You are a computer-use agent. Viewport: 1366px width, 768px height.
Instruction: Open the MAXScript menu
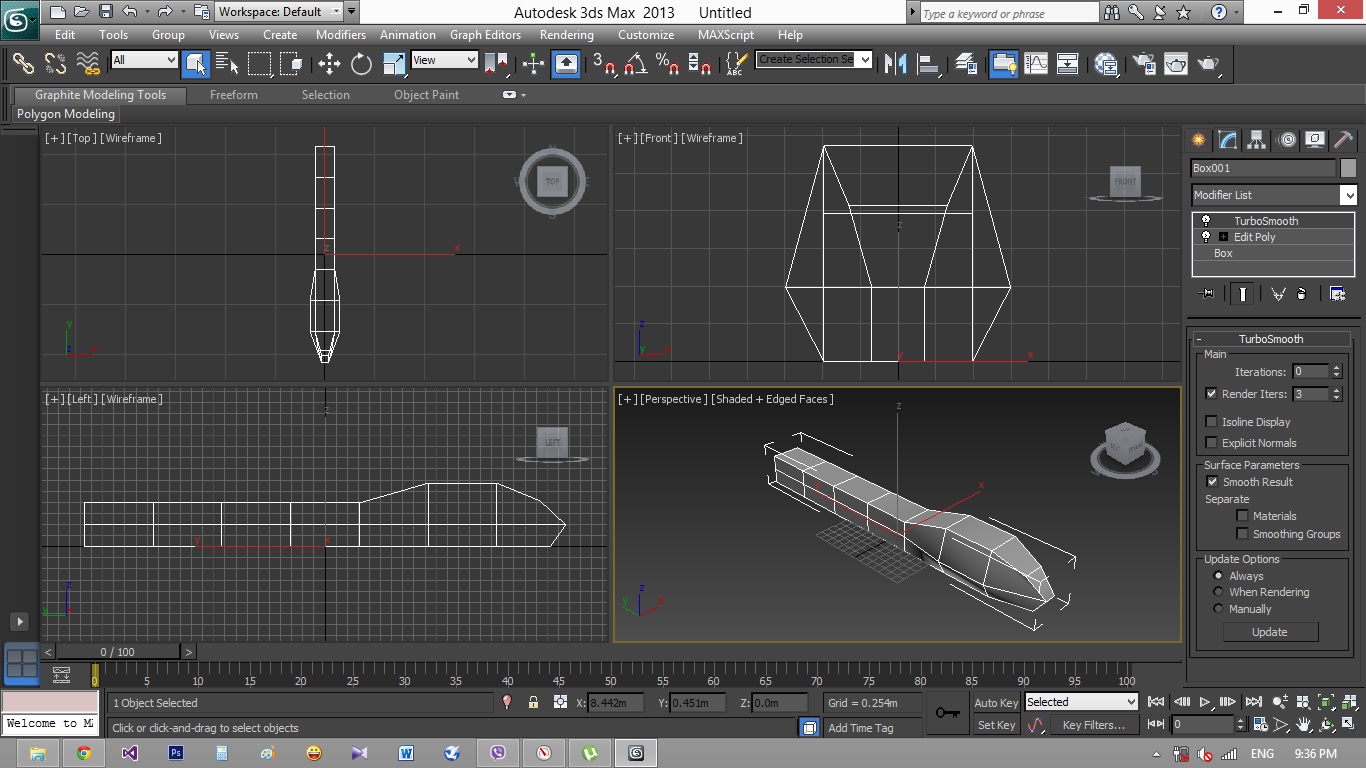[726, 35]
